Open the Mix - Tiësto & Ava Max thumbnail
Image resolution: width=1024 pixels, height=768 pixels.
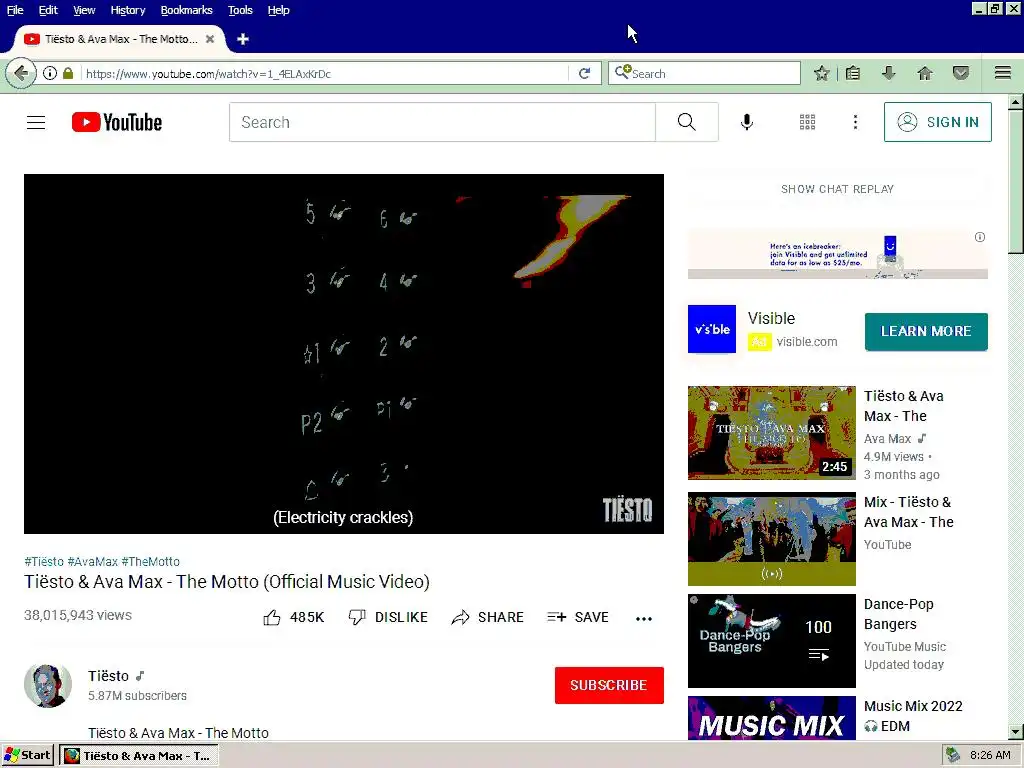pyautogui.click(x=771, y=539)
